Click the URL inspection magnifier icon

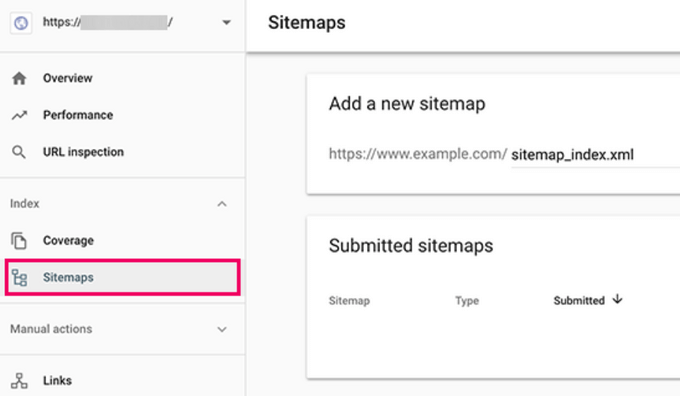click(x=19, y=152)
